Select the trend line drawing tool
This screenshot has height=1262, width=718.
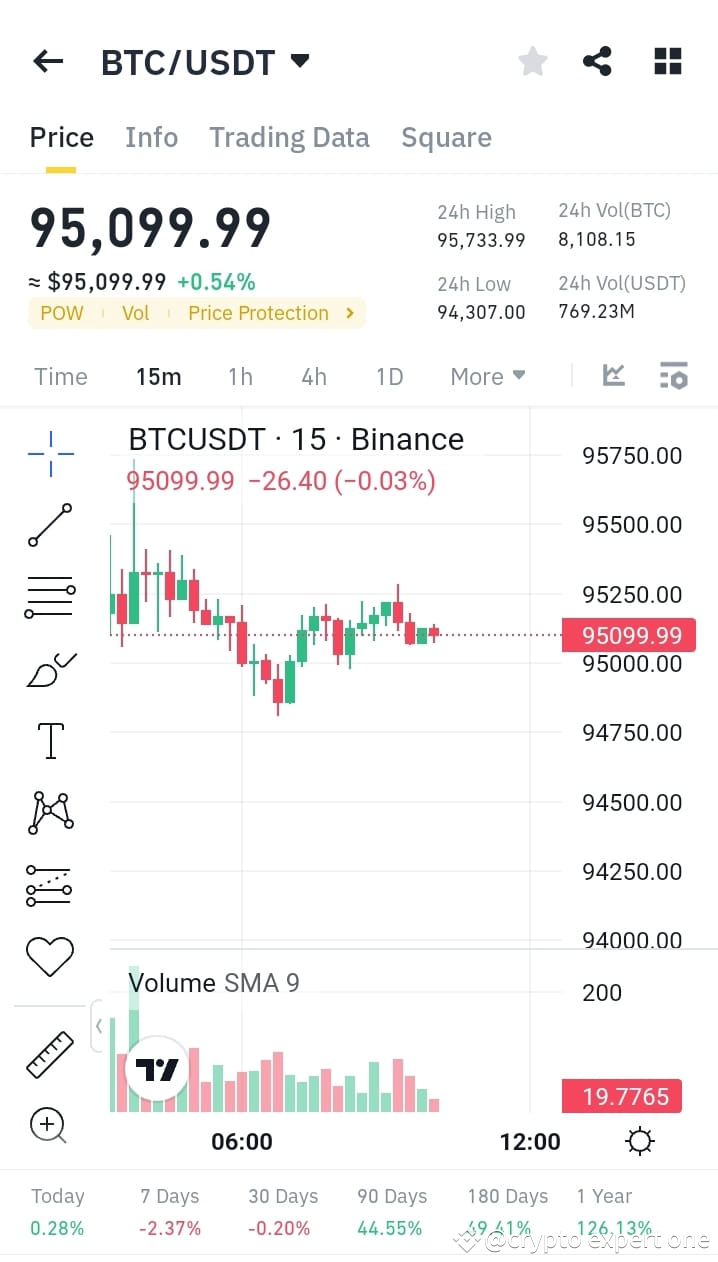point(49,524)
